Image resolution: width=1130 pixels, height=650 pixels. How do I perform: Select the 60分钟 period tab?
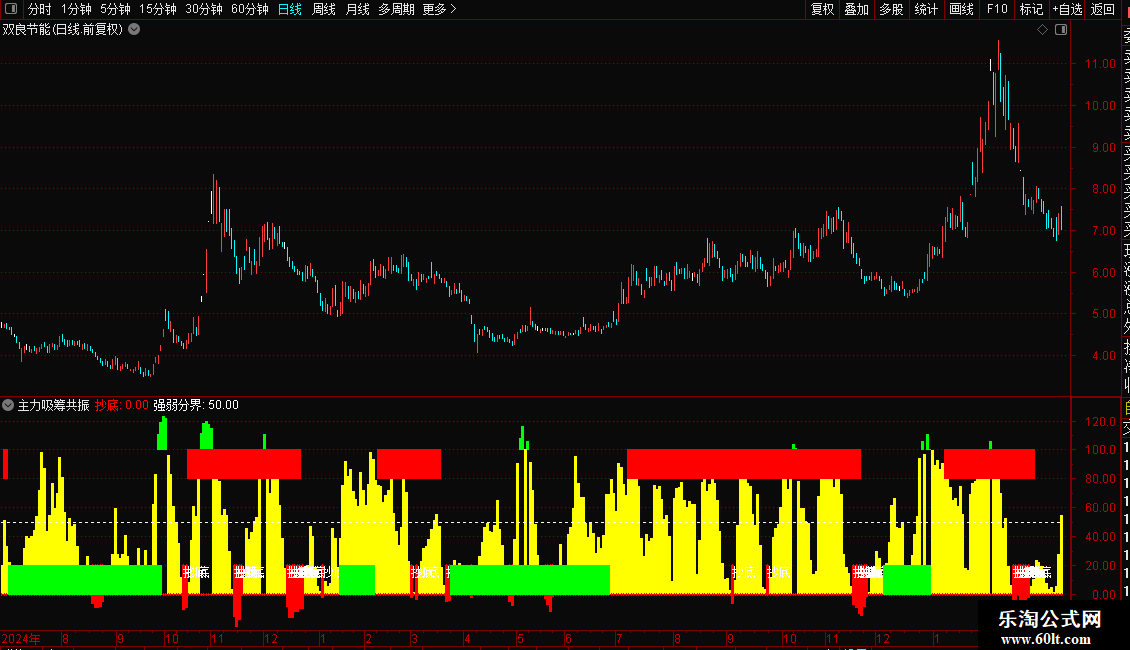click(250, 9)
